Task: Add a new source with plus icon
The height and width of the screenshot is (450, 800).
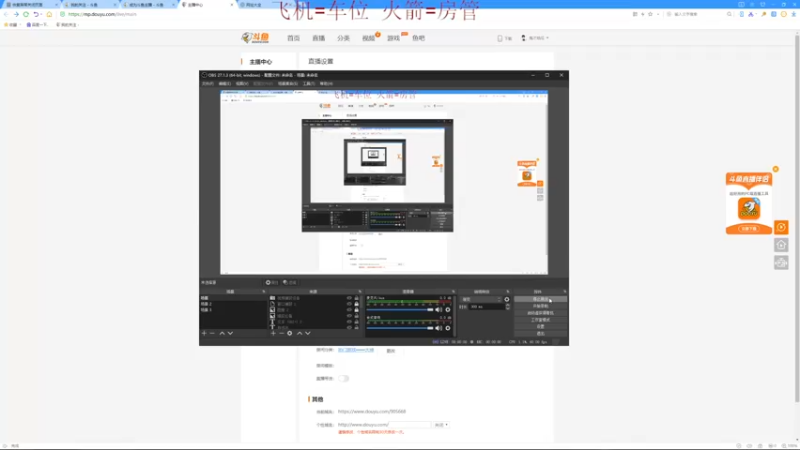Action: coord(273,333)
